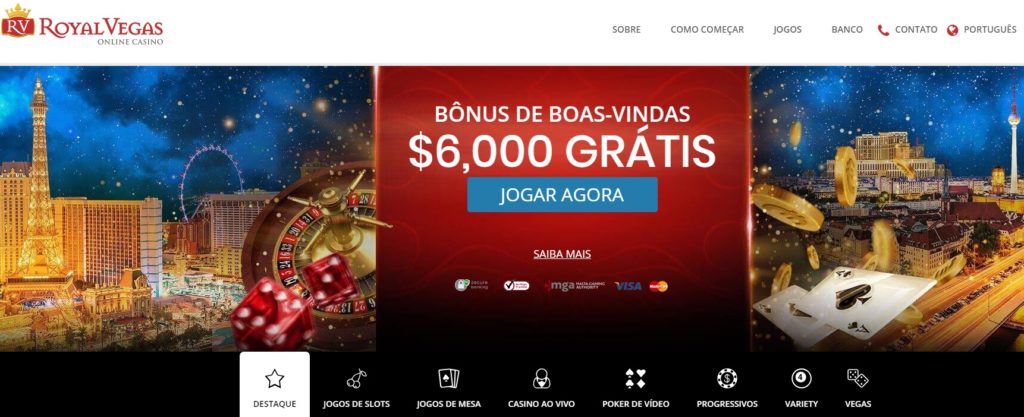This screenshot has width=1024, height=417.
Task: Click the phone icon beside Contato
Action: pyautogui.click(x=884, y=30)
